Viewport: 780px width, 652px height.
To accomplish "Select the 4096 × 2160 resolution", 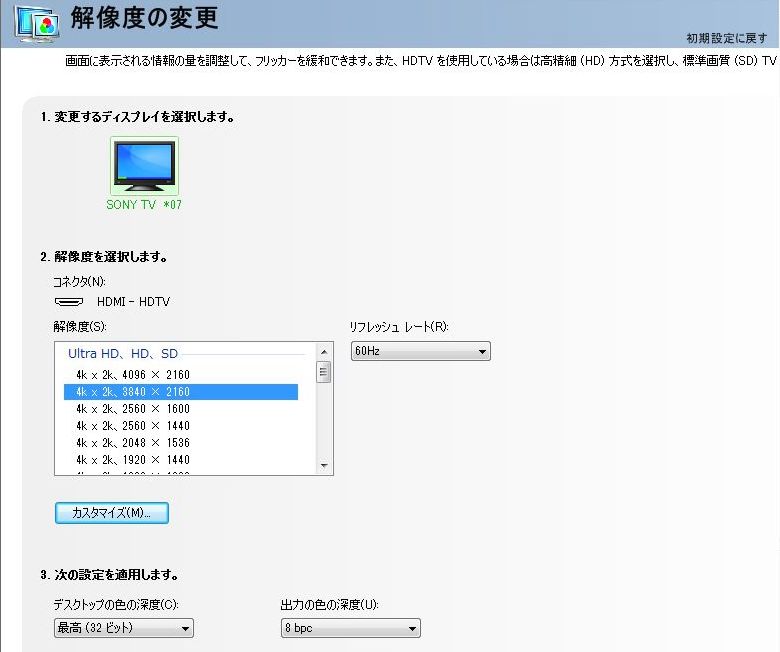I will (x=133, y=375).
